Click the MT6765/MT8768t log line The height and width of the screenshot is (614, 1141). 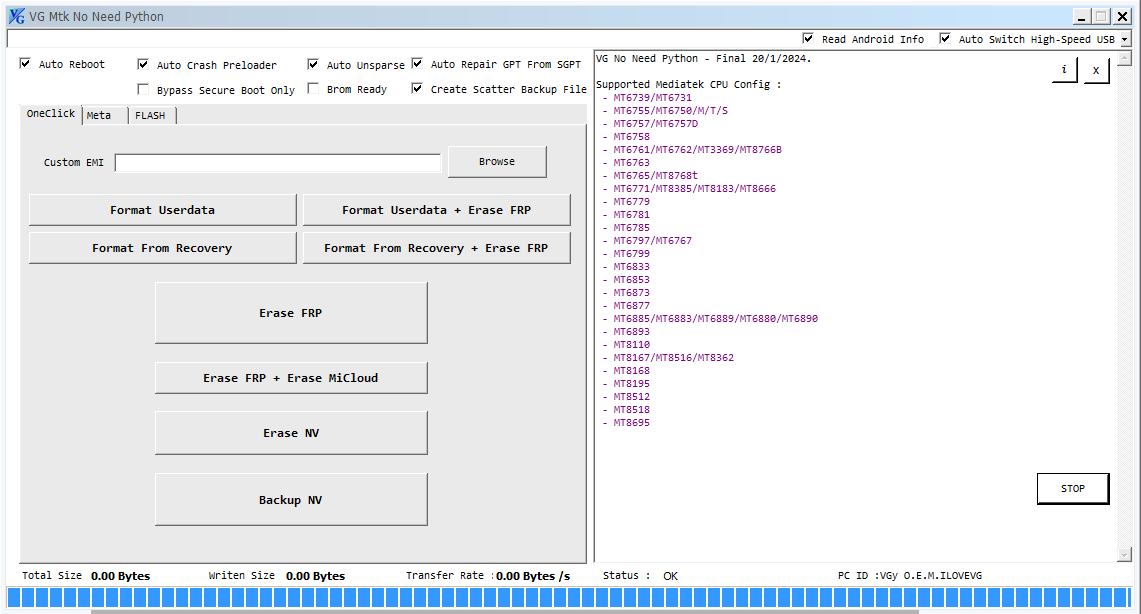(655, 175)
